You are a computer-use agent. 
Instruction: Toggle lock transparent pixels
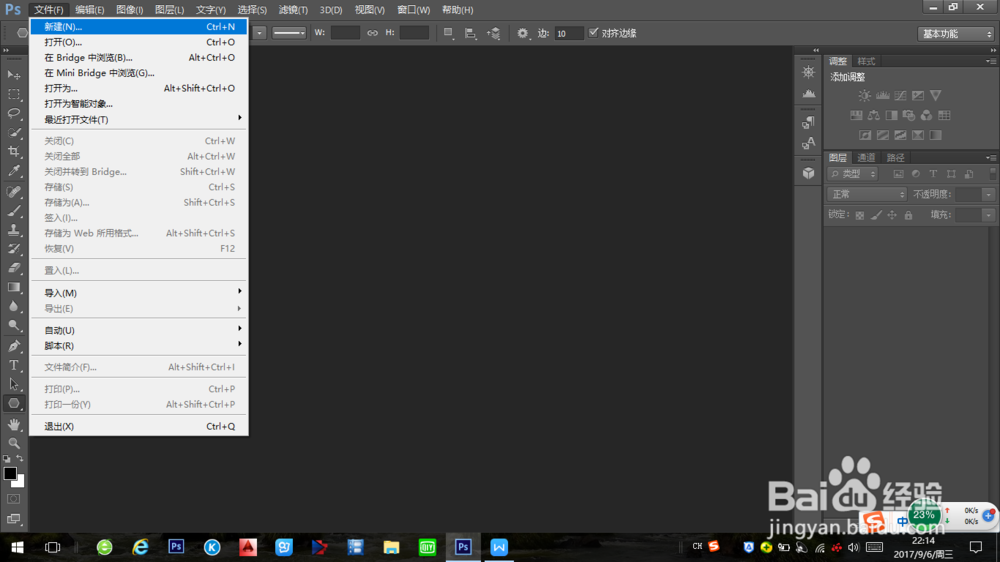coord(860,216)
